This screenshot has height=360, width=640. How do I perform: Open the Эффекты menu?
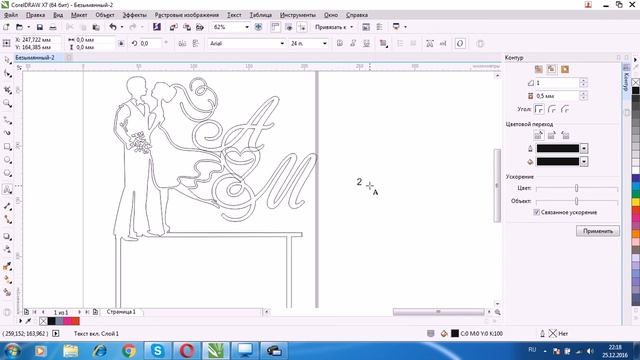pyautogui.click(x=134, y=15)
